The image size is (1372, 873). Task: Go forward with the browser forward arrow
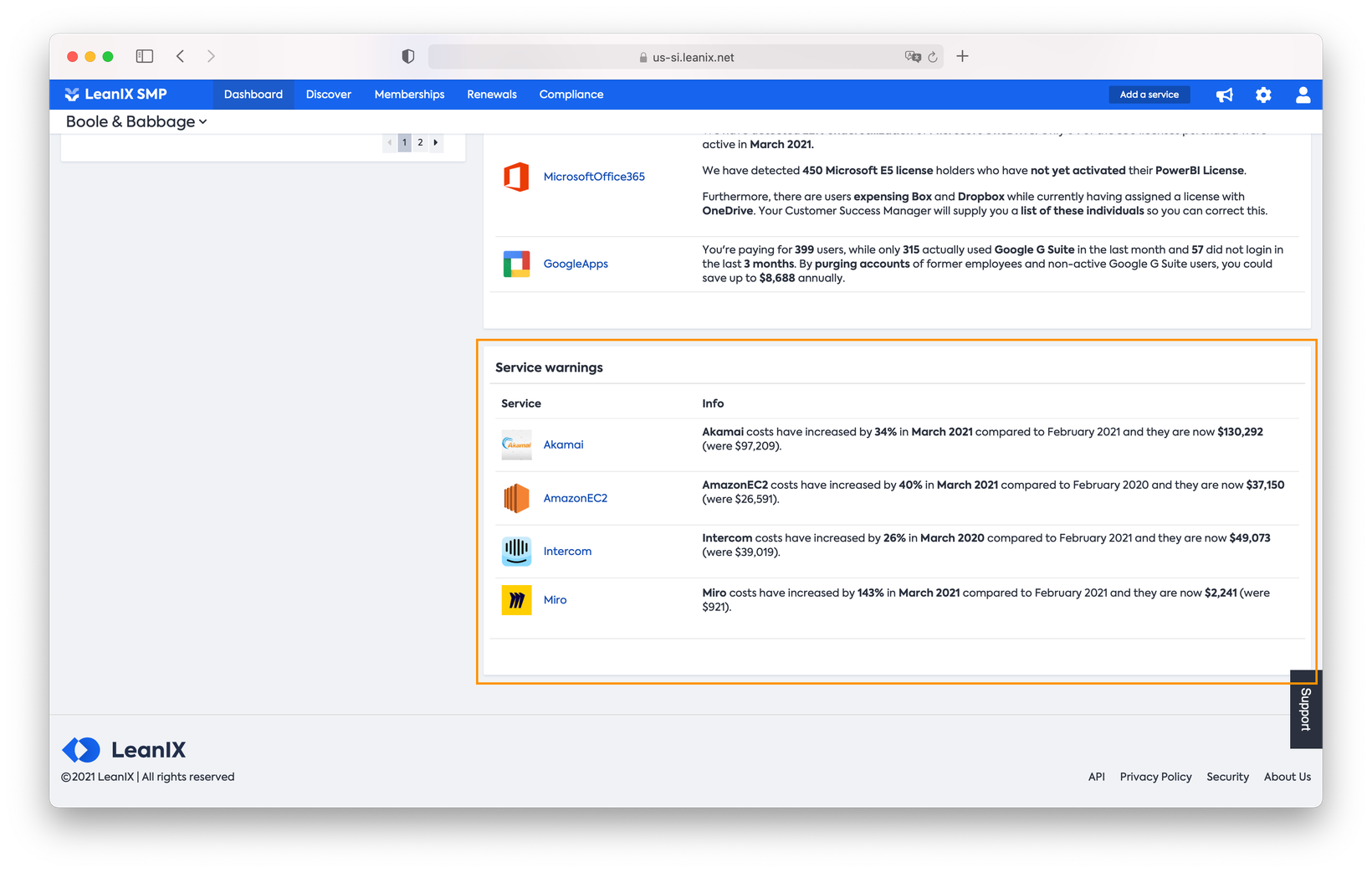coord(211,56)
